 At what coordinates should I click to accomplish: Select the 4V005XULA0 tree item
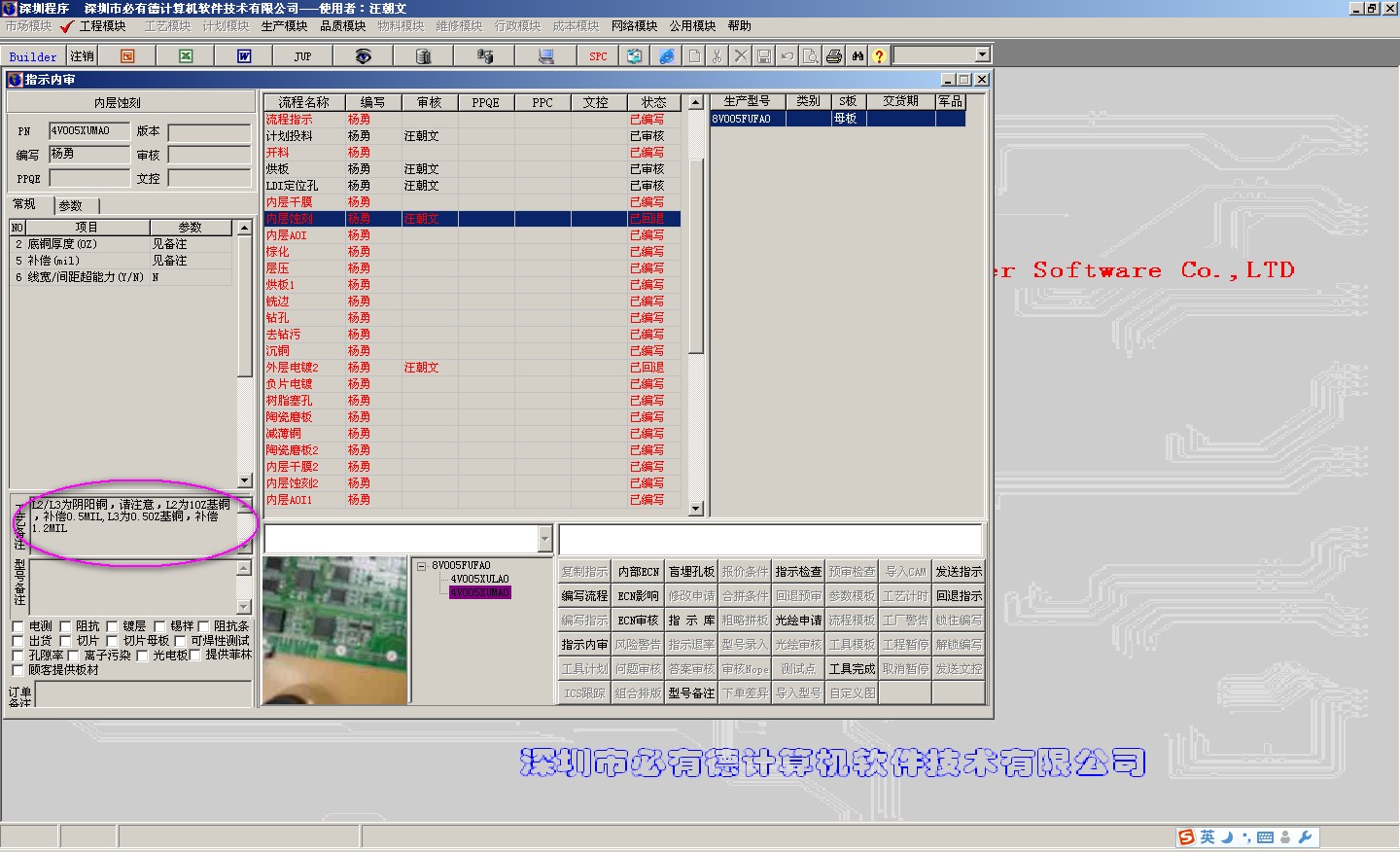479,579
